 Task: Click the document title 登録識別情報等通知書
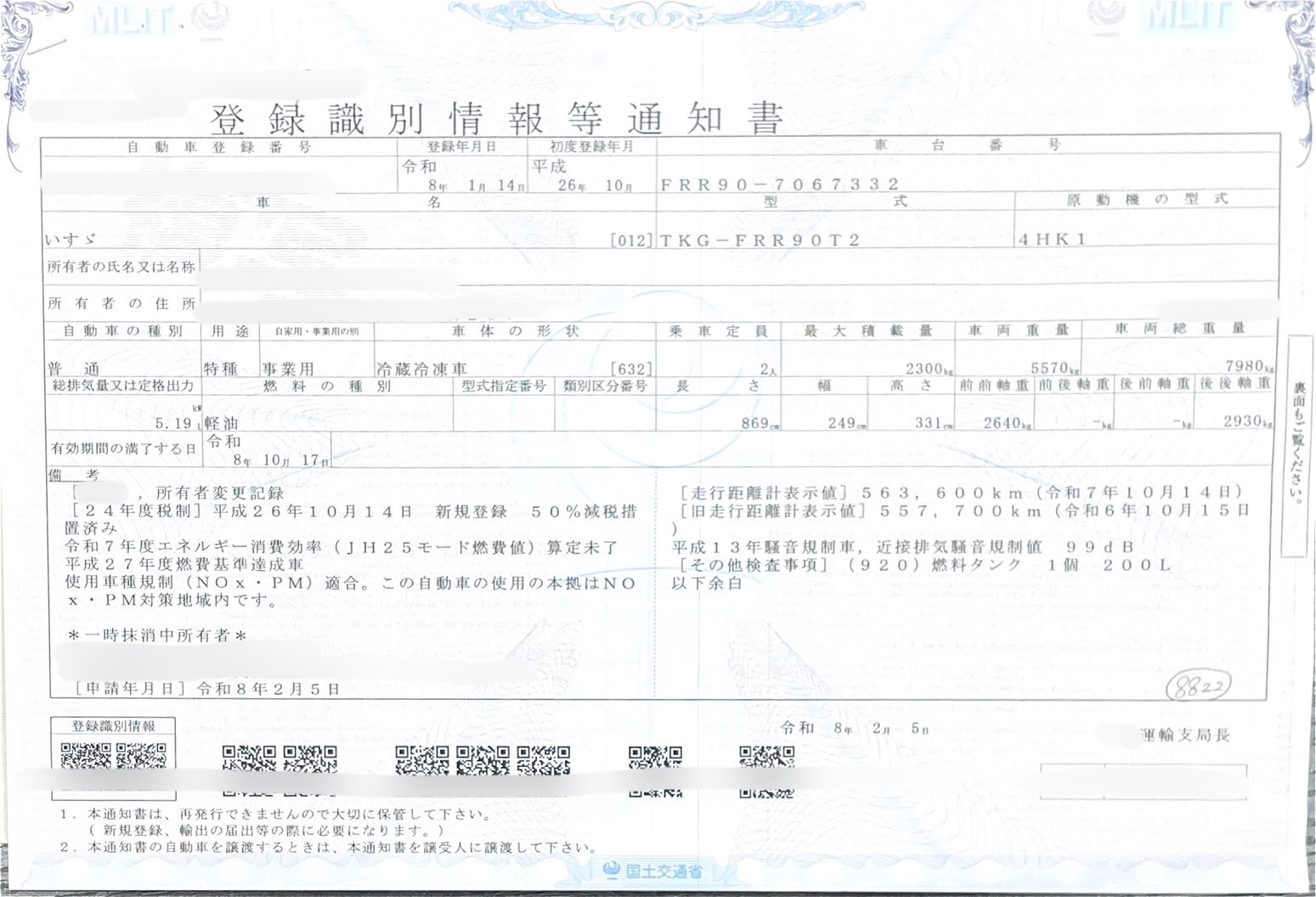(495, 119)
